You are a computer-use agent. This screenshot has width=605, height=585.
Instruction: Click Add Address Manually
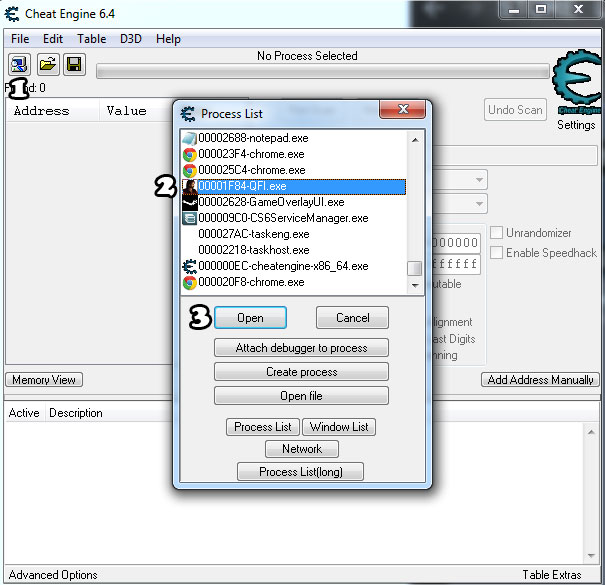pyautogui.click(x=540, y=380)
